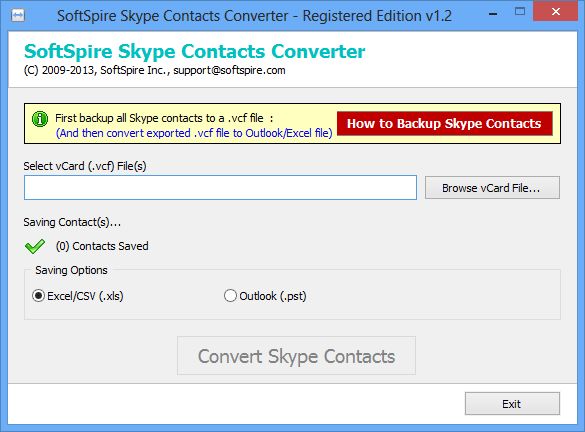Viewport: 585px width, 432px height.
Task: Click the green checkmark icon
Action: click(x=35, y=246)
